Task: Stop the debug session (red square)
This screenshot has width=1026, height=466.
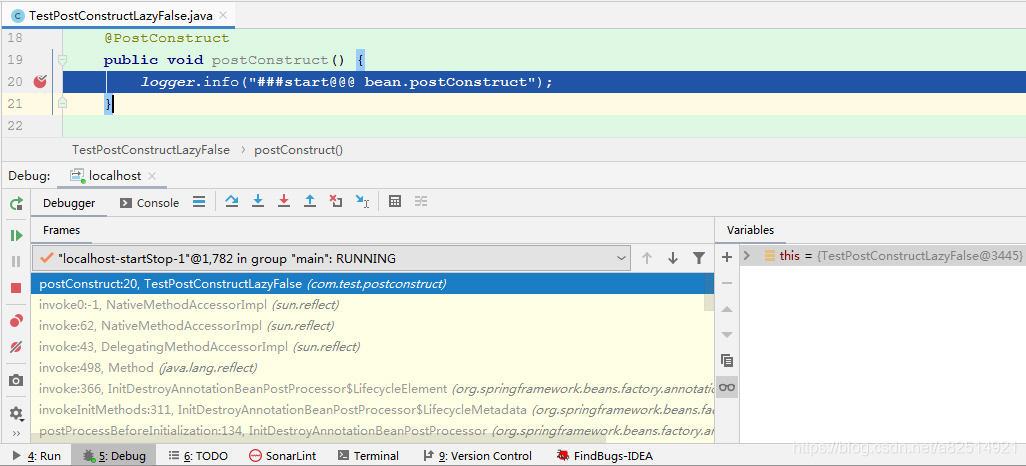Action: click(16, 288)
